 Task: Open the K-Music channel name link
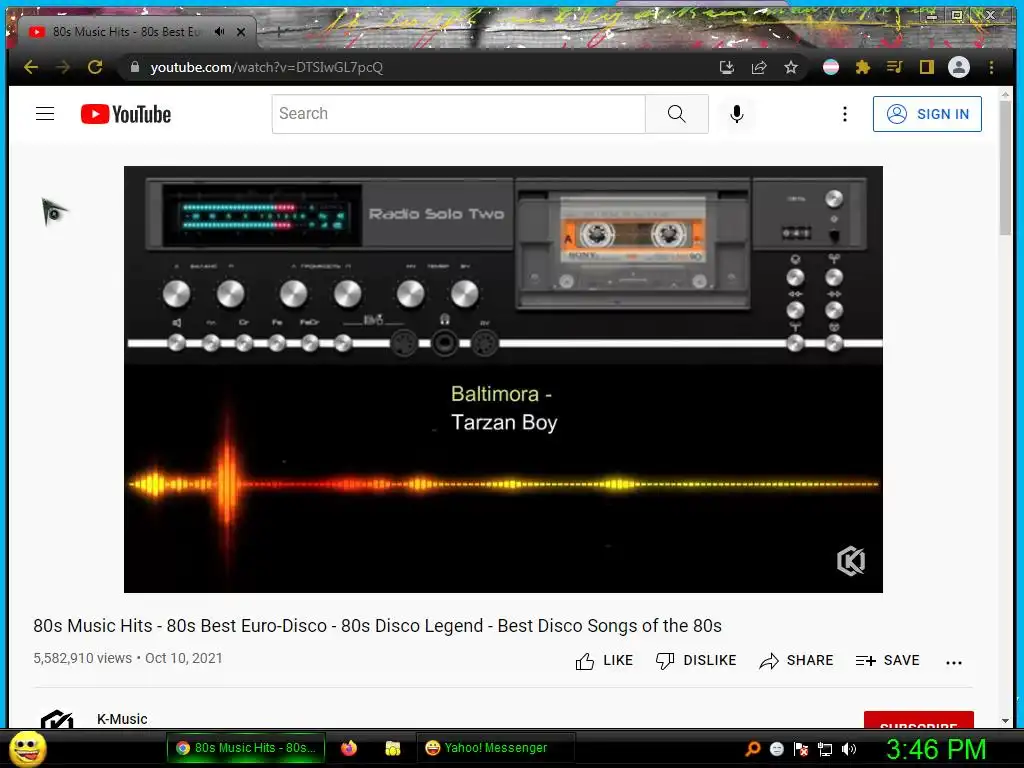click(122, 719)
